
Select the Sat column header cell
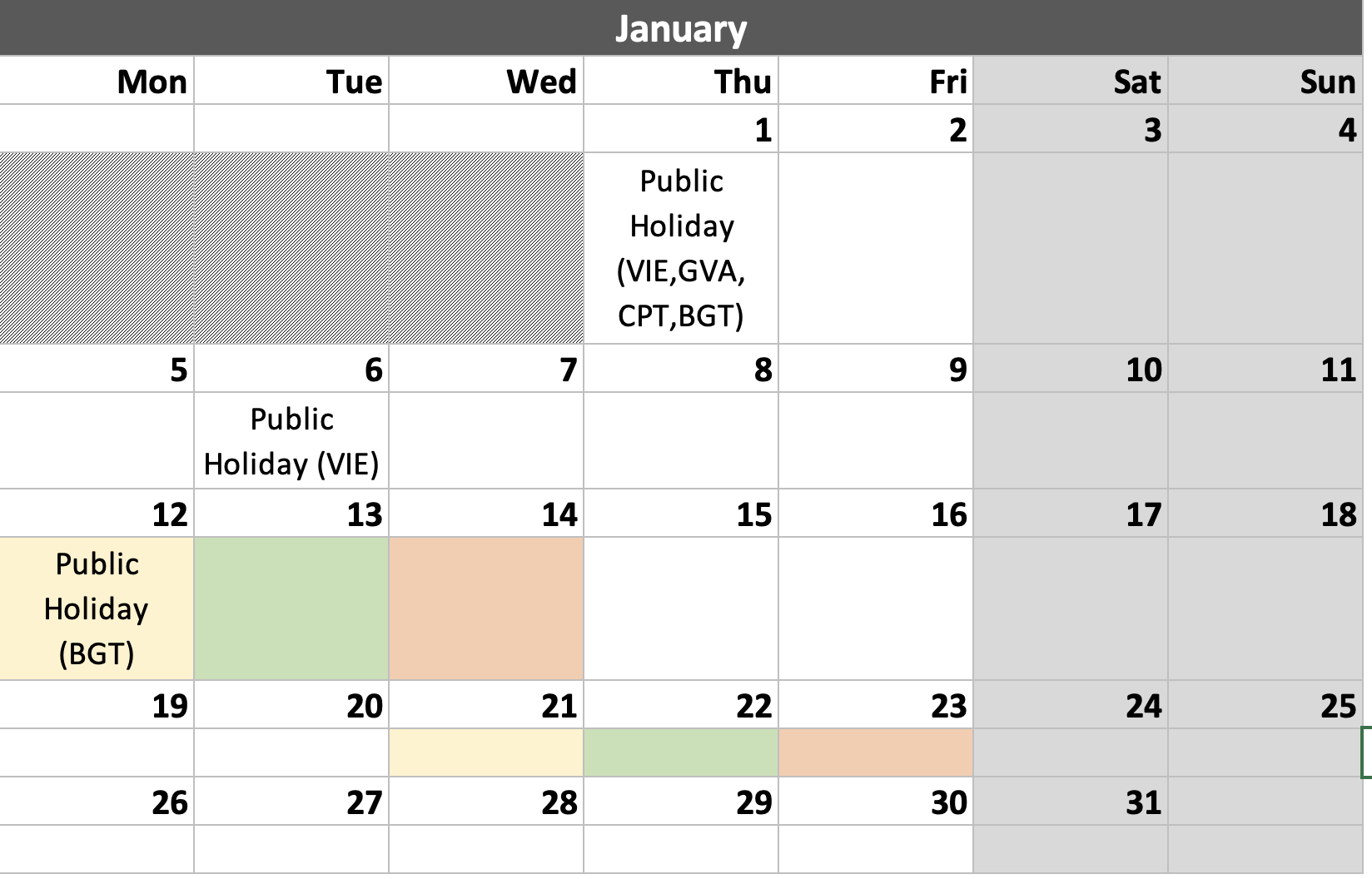[1071, 81]
